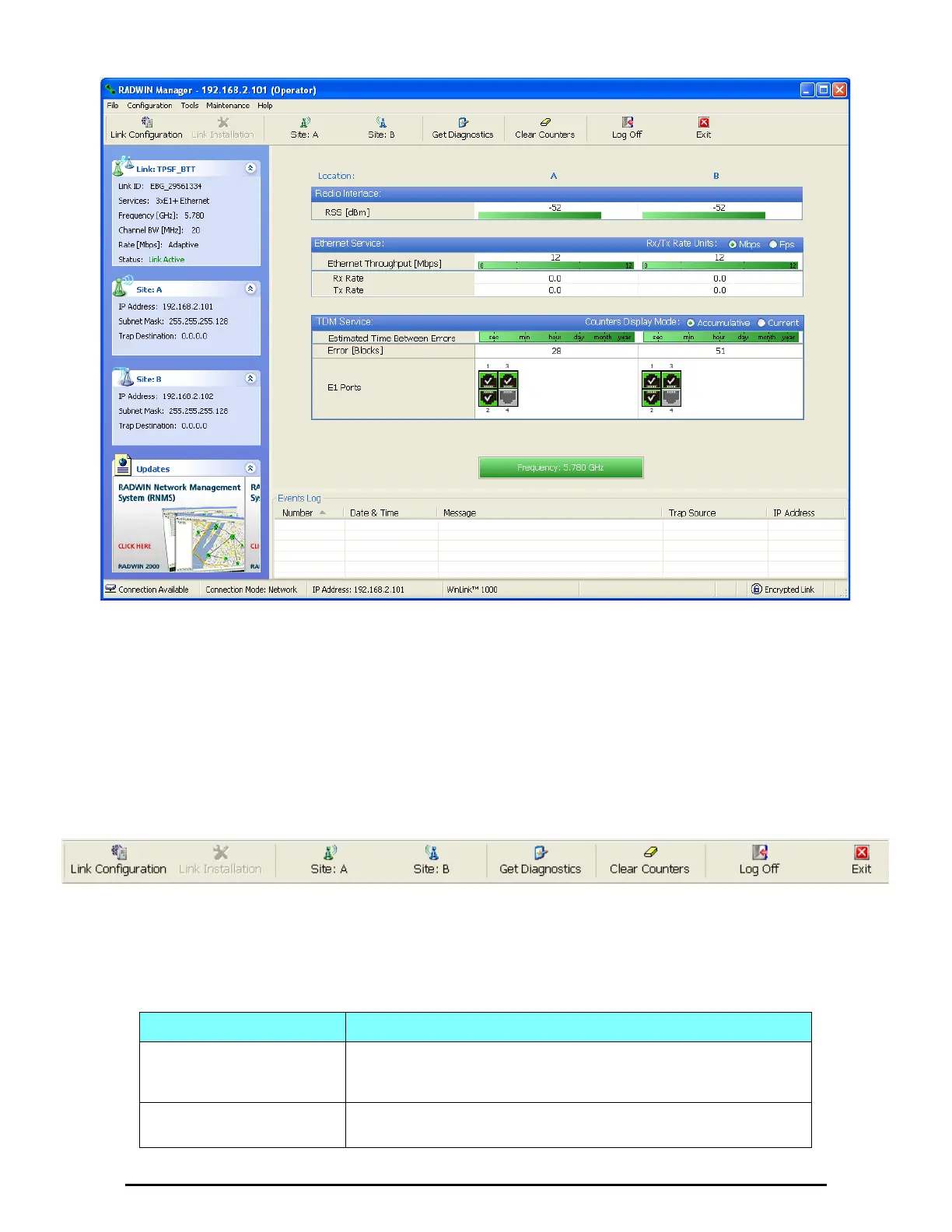Click Link Active status text
The width and height of the screenshot is (952, 1232).
[x=166, y=260]
